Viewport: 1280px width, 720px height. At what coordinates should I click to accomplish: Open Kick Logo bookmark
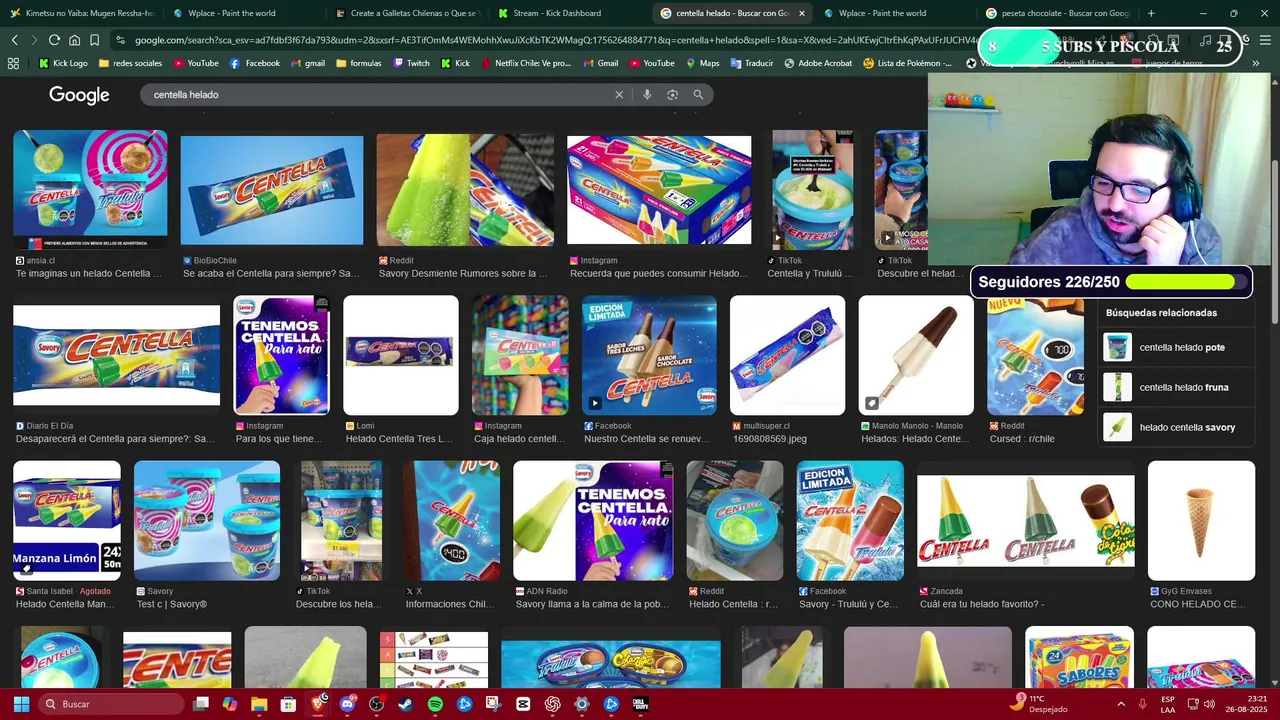(x=63, y=63)
